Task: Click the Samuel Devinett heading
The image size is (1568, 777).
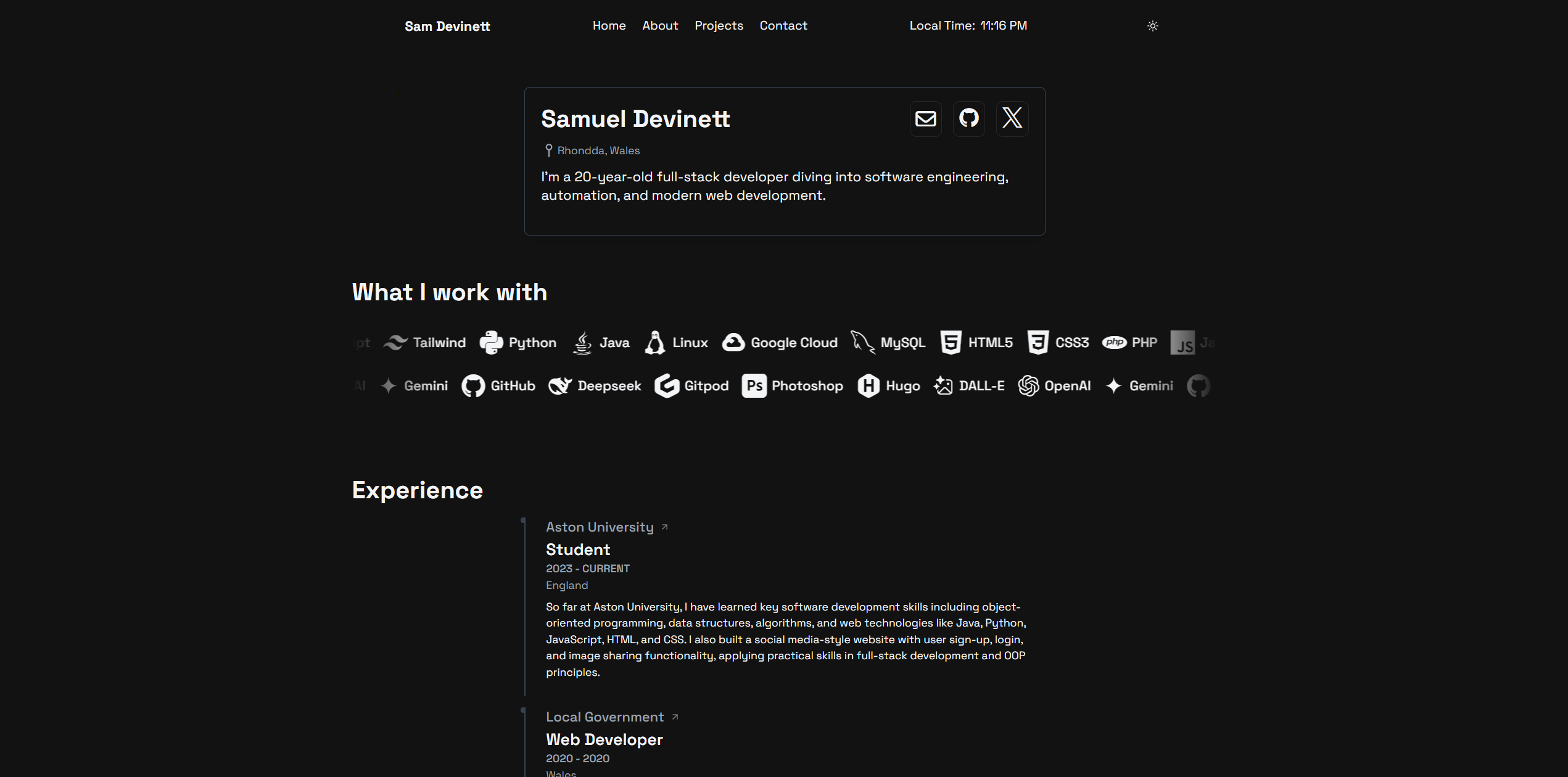Action: point(635,119)
